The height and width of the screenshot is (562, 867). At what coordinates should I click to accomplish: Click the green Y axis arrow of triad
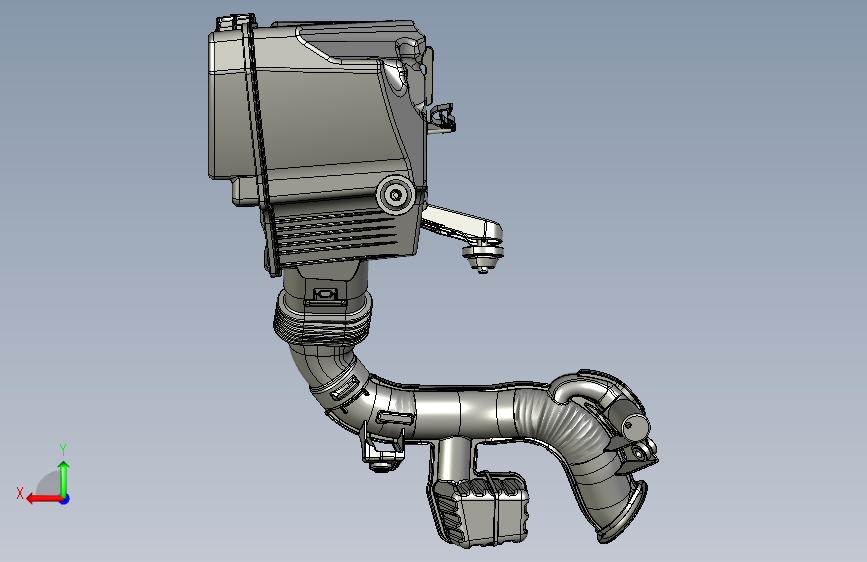point(64,479)
